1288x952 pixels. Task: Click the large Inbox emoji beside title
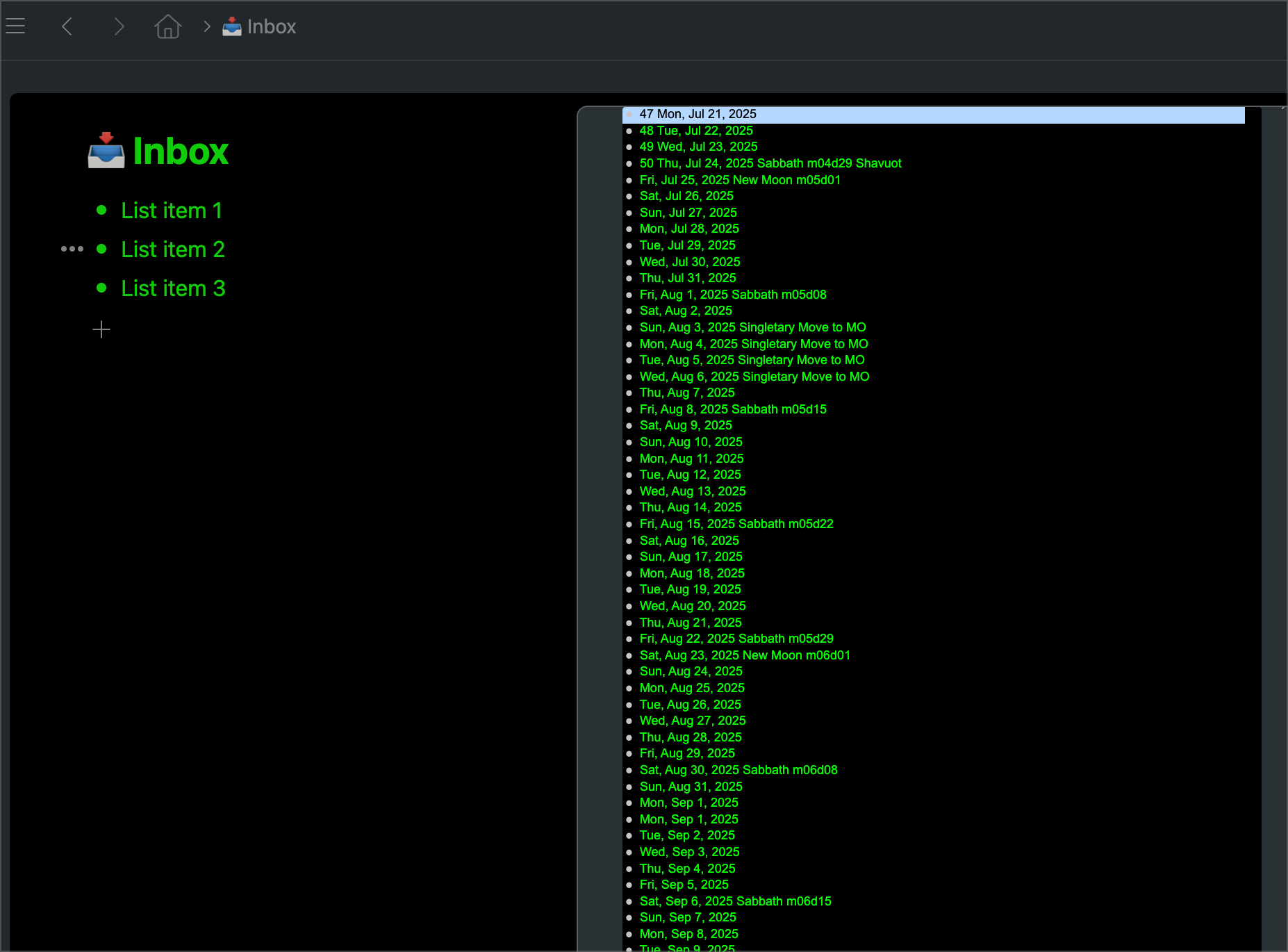pos(106,151)
